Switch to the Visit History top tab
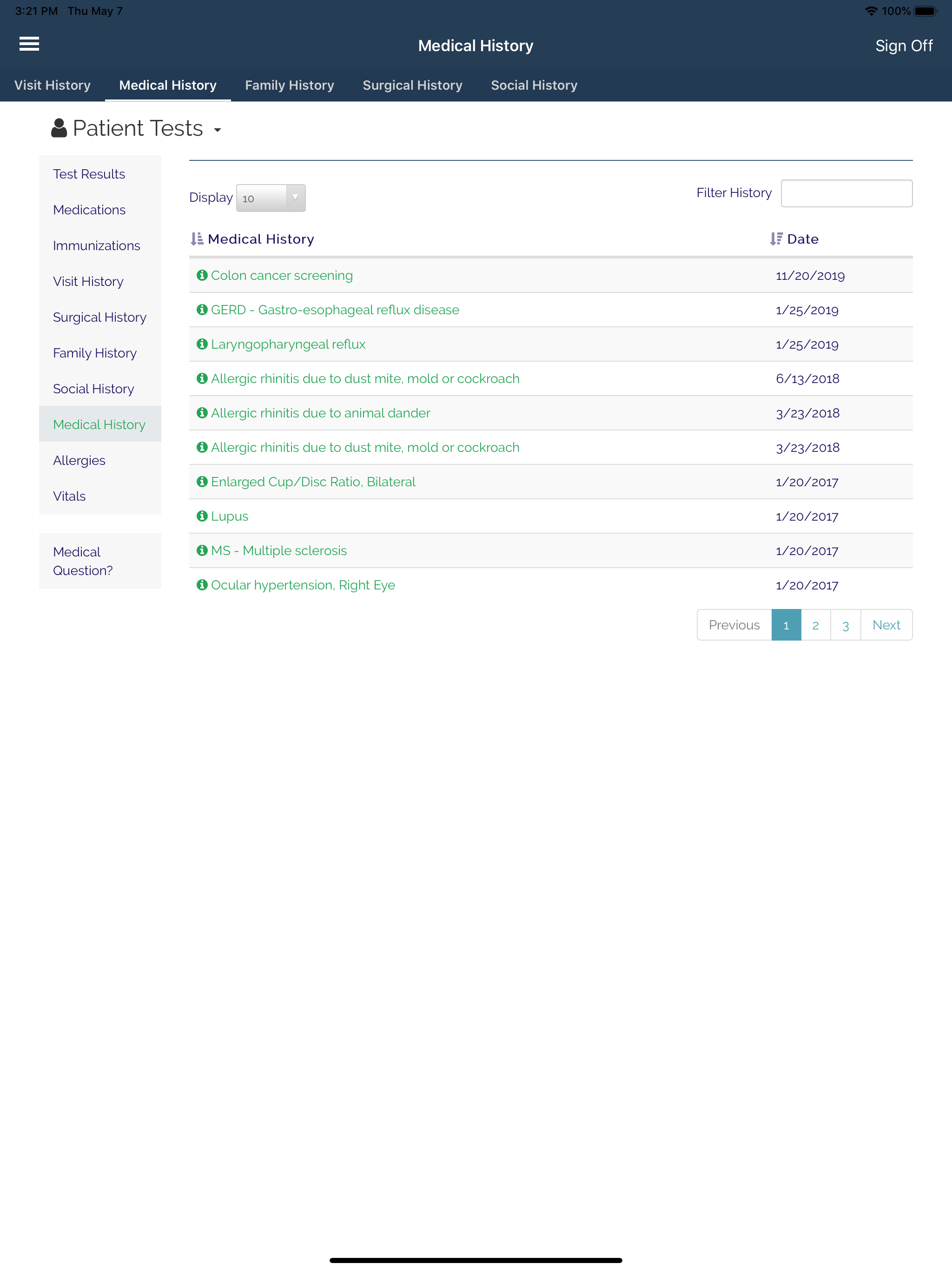This screenshot has height=1270, width=952. tap(52, 86)
